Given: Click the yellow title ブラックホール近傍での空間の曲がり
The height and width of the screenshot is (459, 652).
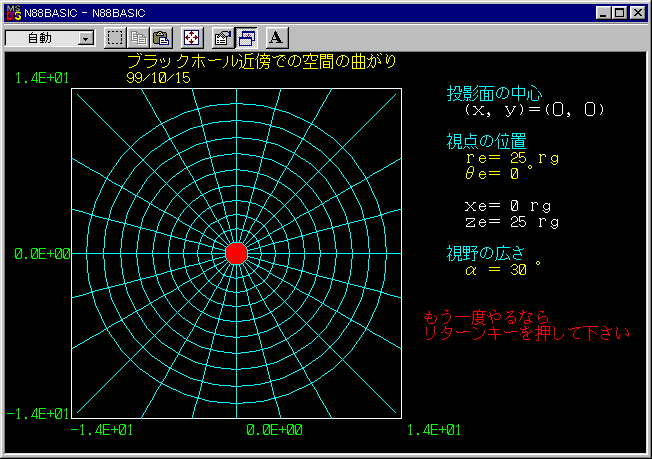Looking at the screenshot, I should [261, 62].
